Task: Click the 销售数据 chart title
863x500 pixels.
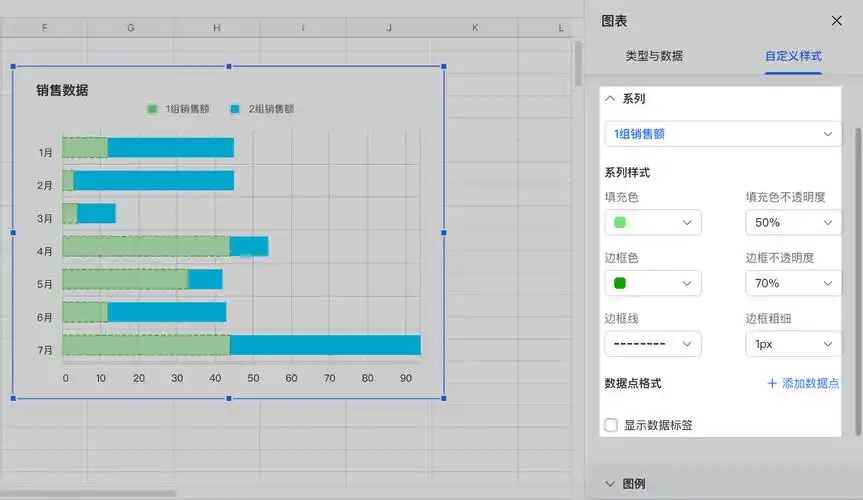Action: tap(62, 90)
